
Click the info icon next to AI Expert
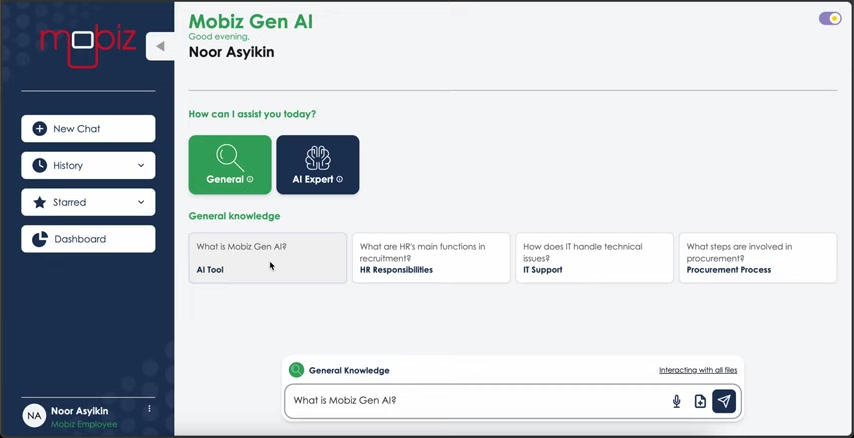pyautogui.click(x=339, y=179)
